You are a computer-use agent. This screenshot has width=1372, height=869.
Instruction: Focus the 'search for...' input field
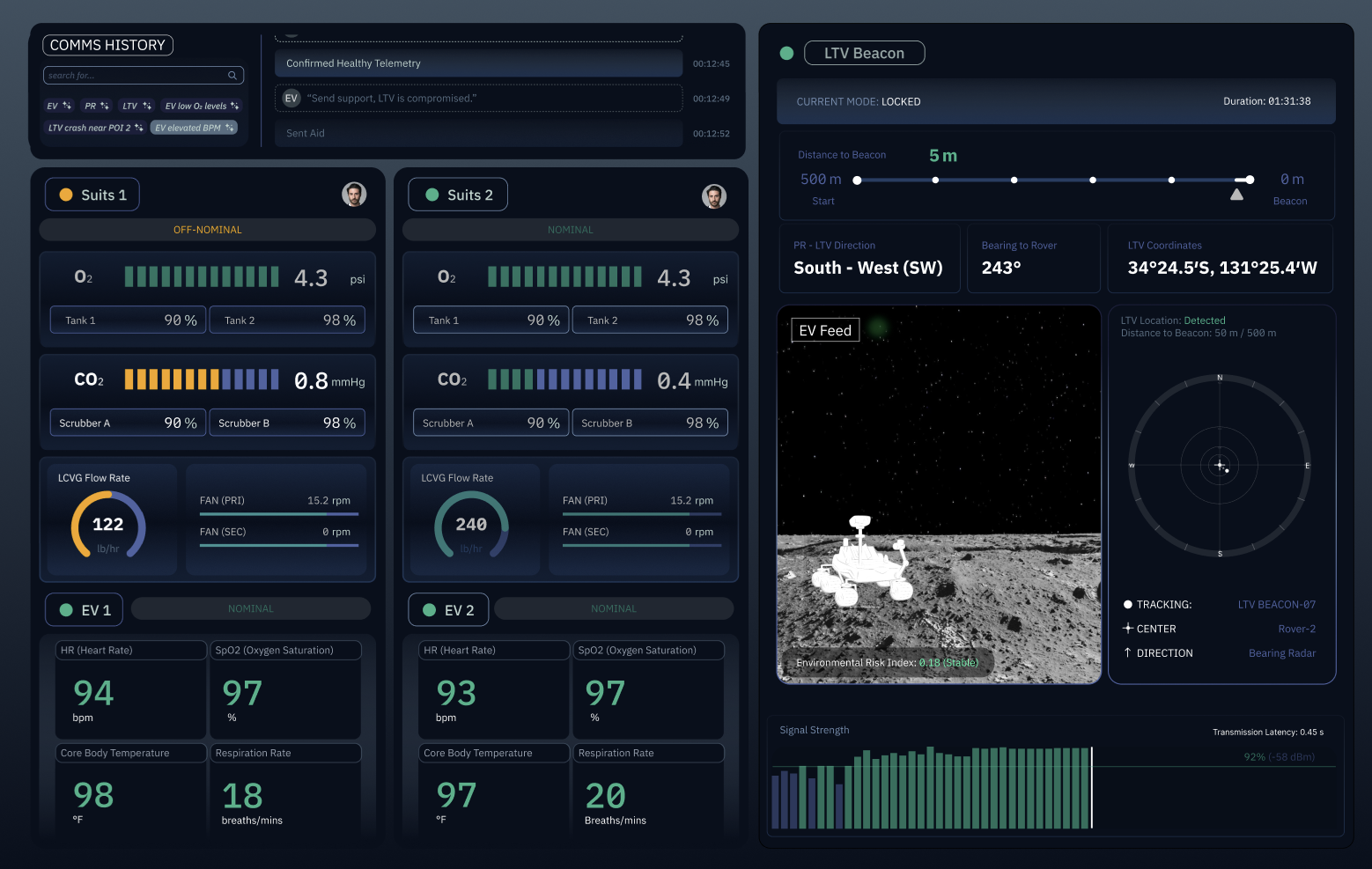pyautogui.click(x=144, y=76)
